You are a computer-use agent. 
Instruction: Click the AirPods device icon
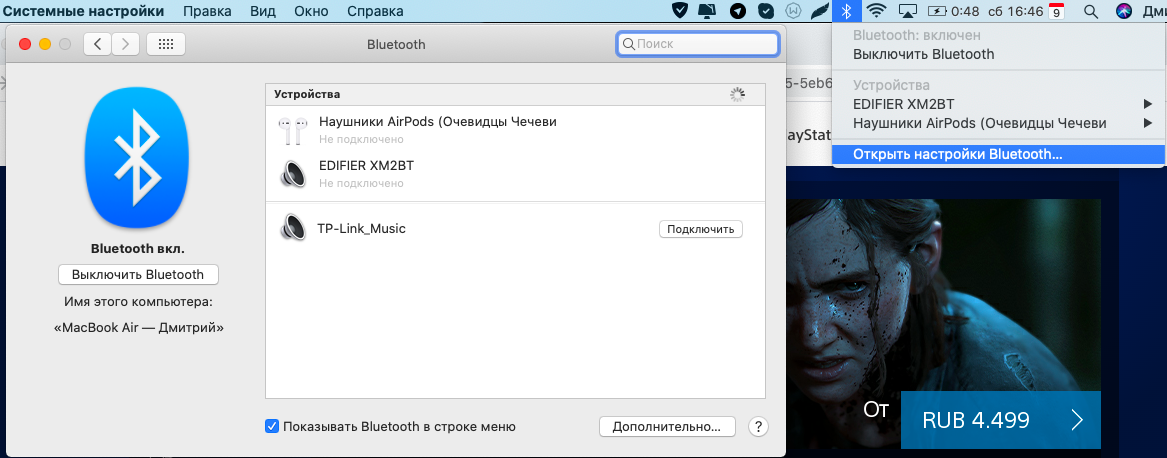pyautogui.click(x=292, y=130)
